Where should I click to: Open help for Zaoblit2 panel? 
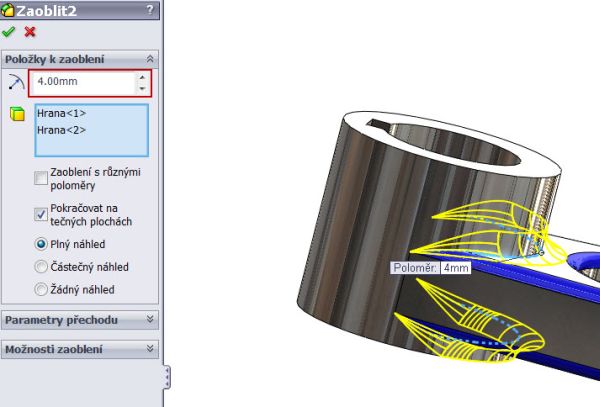[150, 10]
